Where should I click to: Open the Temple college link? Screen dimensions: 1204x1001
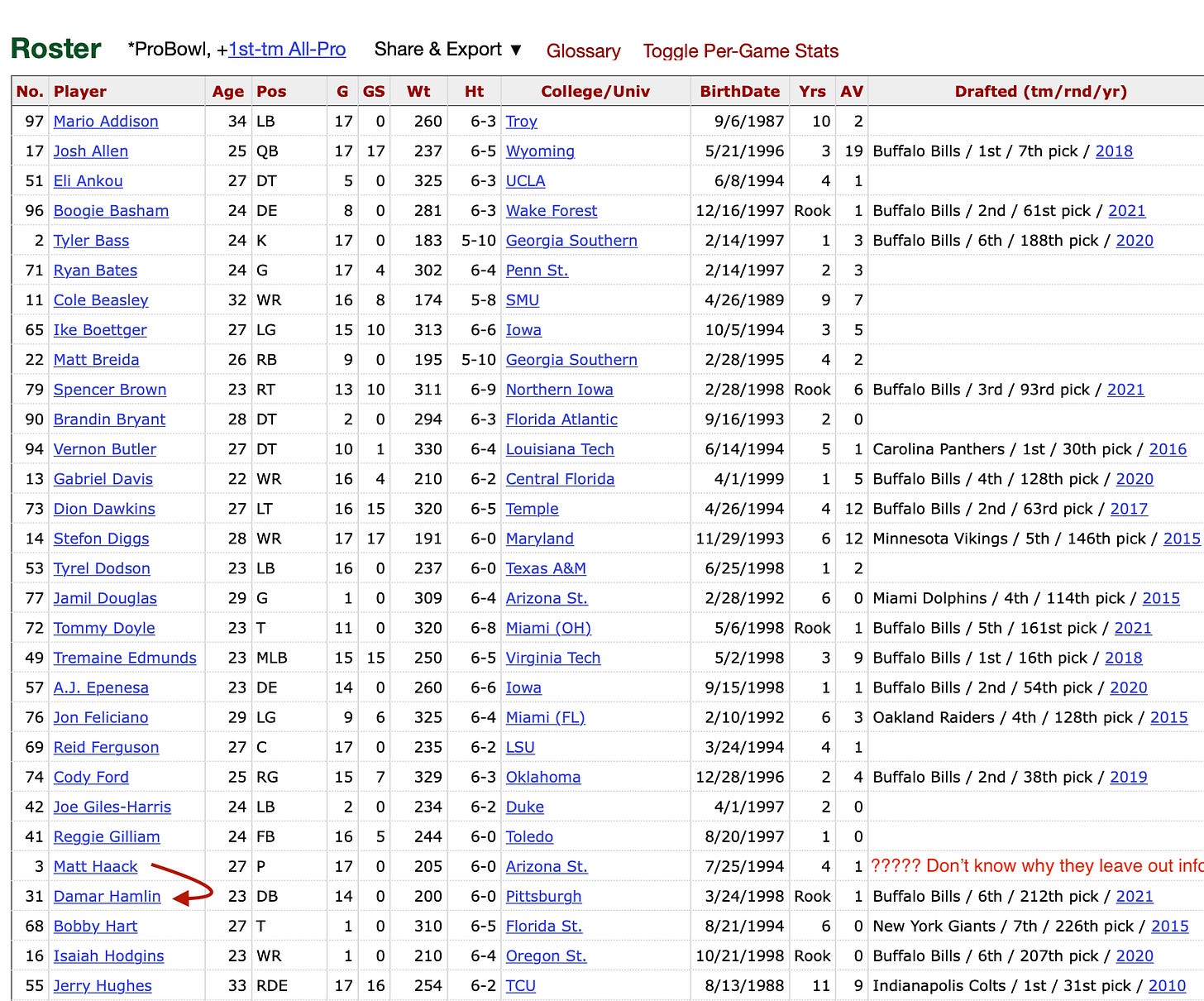[x=533, y=509]
